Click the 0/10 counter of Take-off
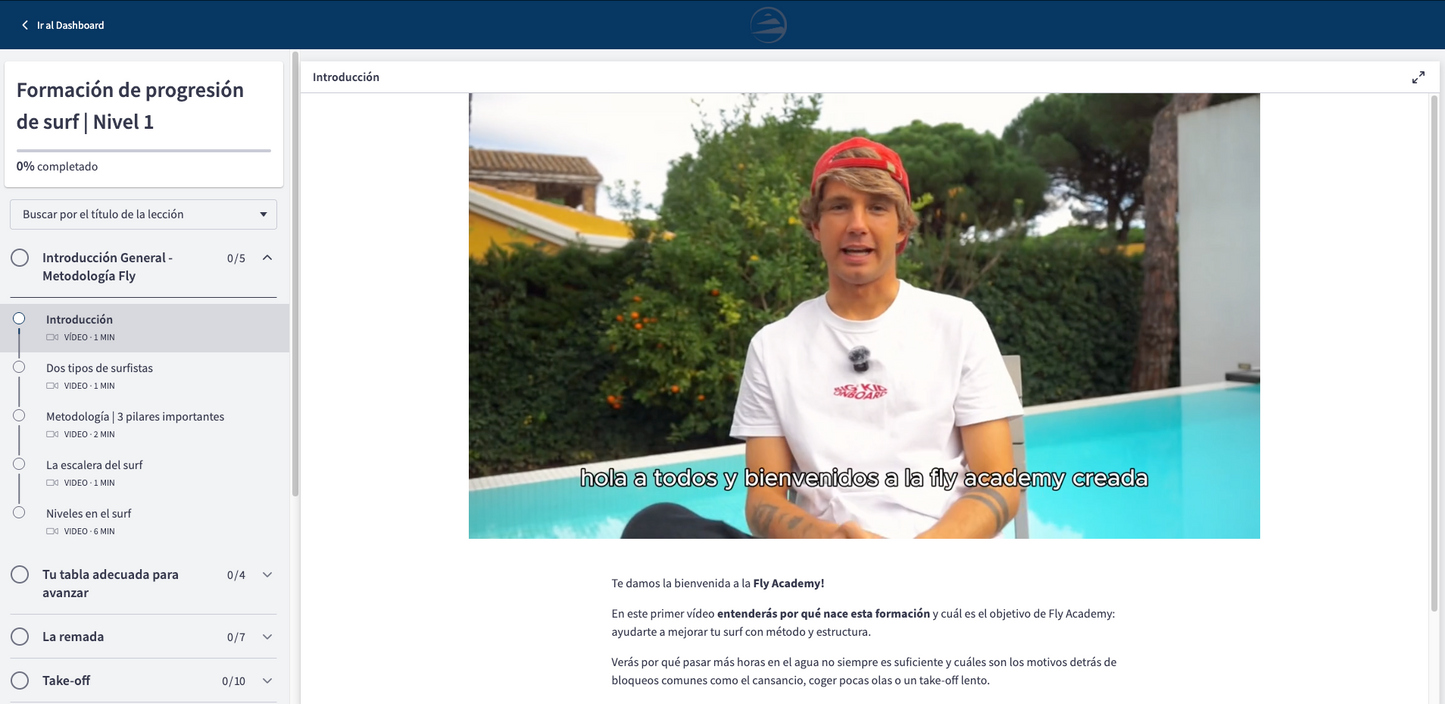 pyautogui.click(x=234, y=681)
